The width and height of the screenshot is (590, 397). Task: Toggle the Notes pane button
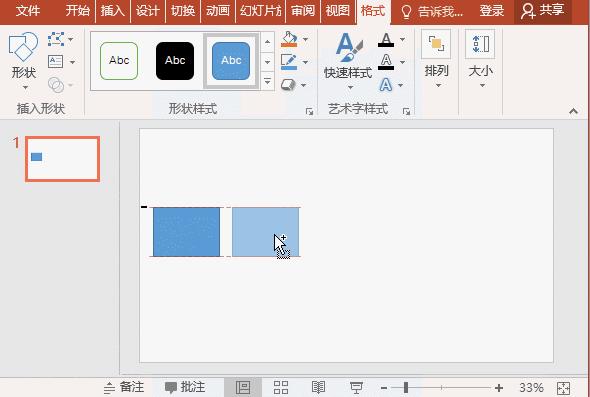(x=124, y=387)
